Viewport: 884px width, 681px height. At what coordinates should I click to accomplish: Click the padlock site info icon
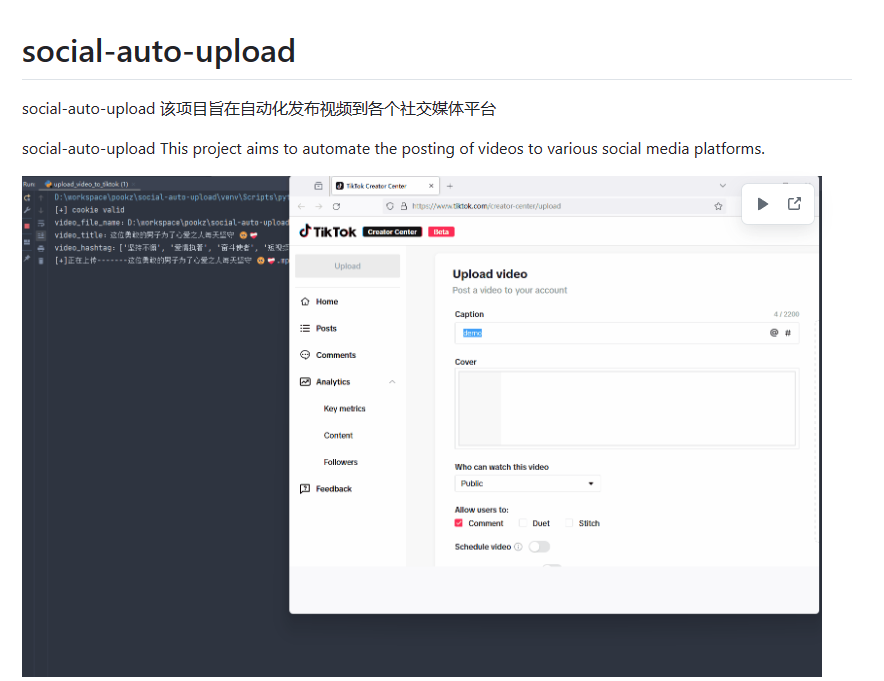click(x=404, y=206)
